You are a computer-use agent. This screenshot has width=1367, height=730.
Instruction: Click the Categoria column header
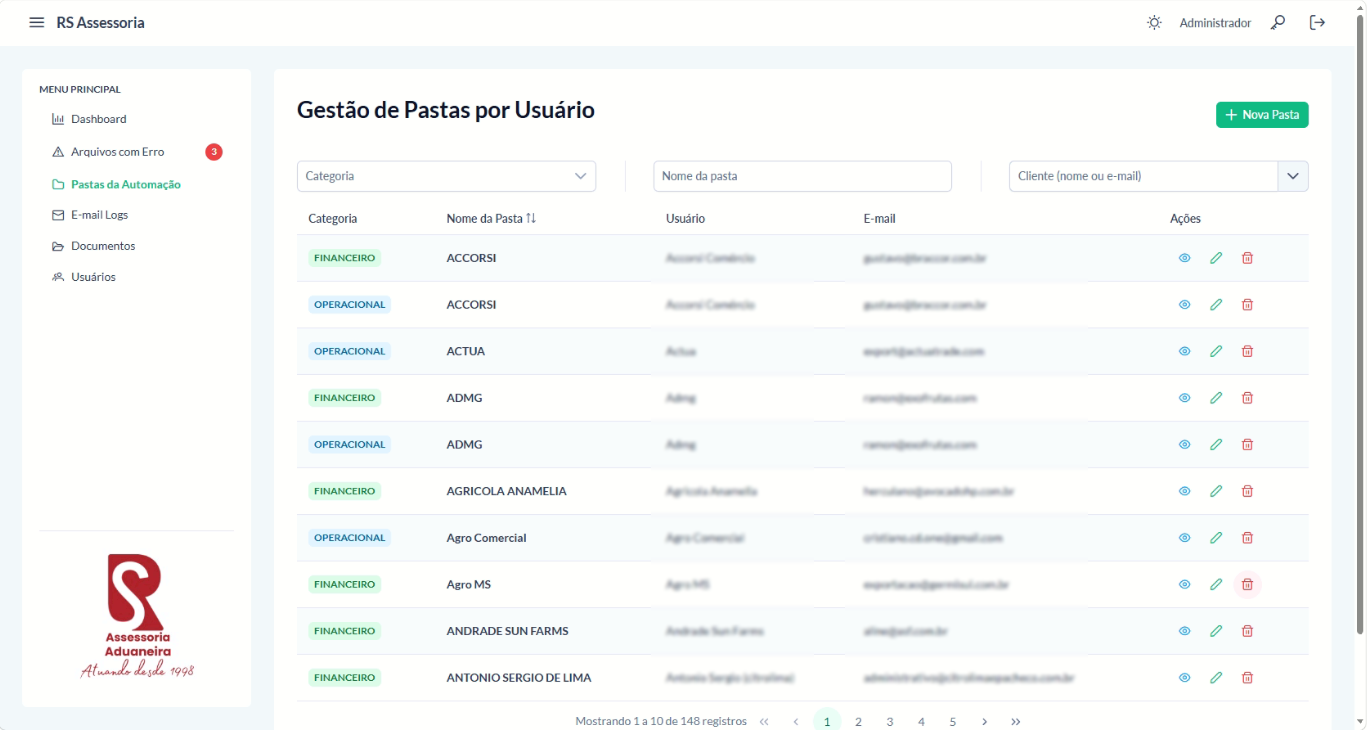[333, 218]
